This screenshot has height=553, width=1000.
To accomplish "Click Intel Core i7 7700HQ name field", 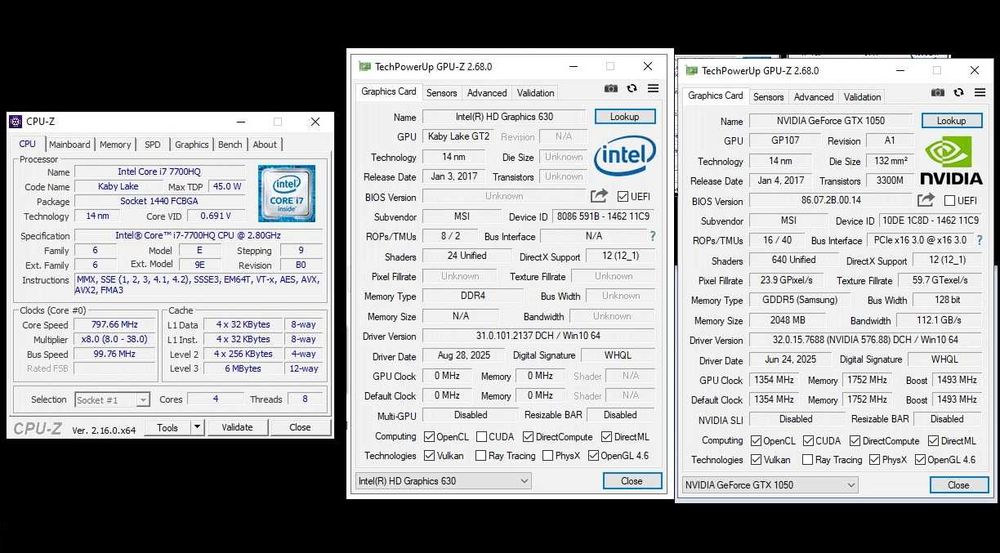I will click(x=159, y=172).
